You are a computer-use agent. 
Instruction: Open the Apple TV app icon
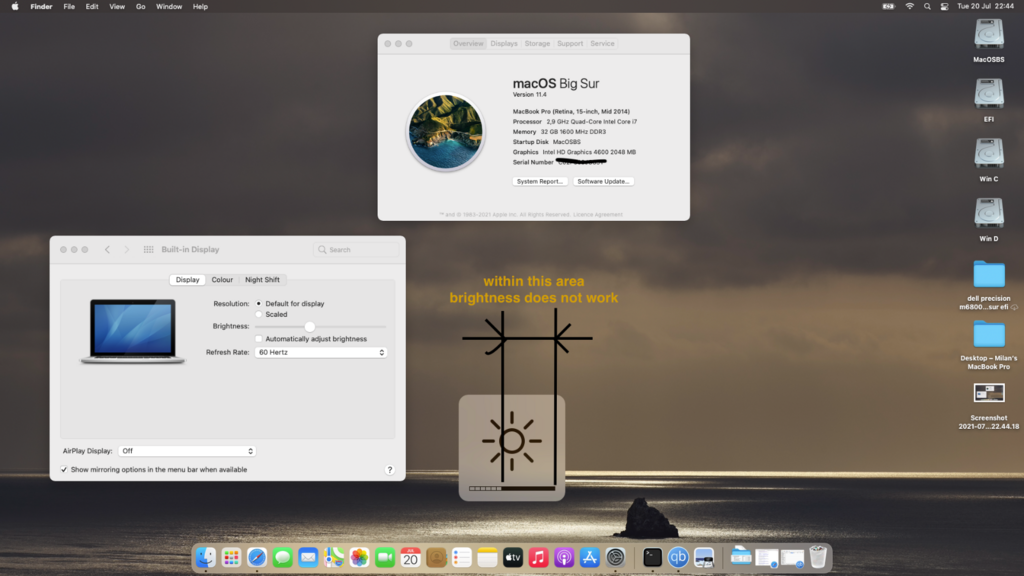513,557
